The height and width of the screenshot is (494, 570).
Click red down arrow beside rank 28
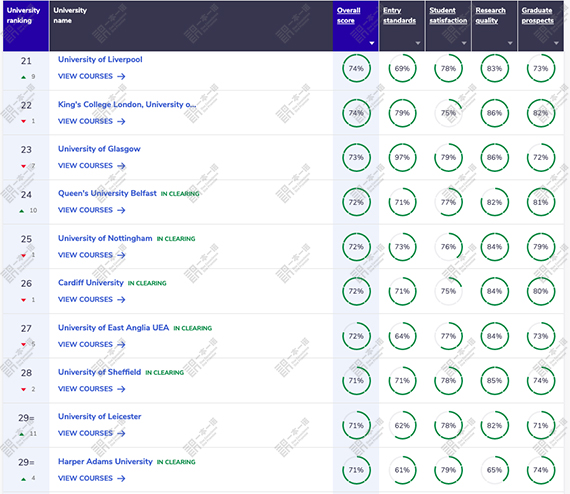23,390
